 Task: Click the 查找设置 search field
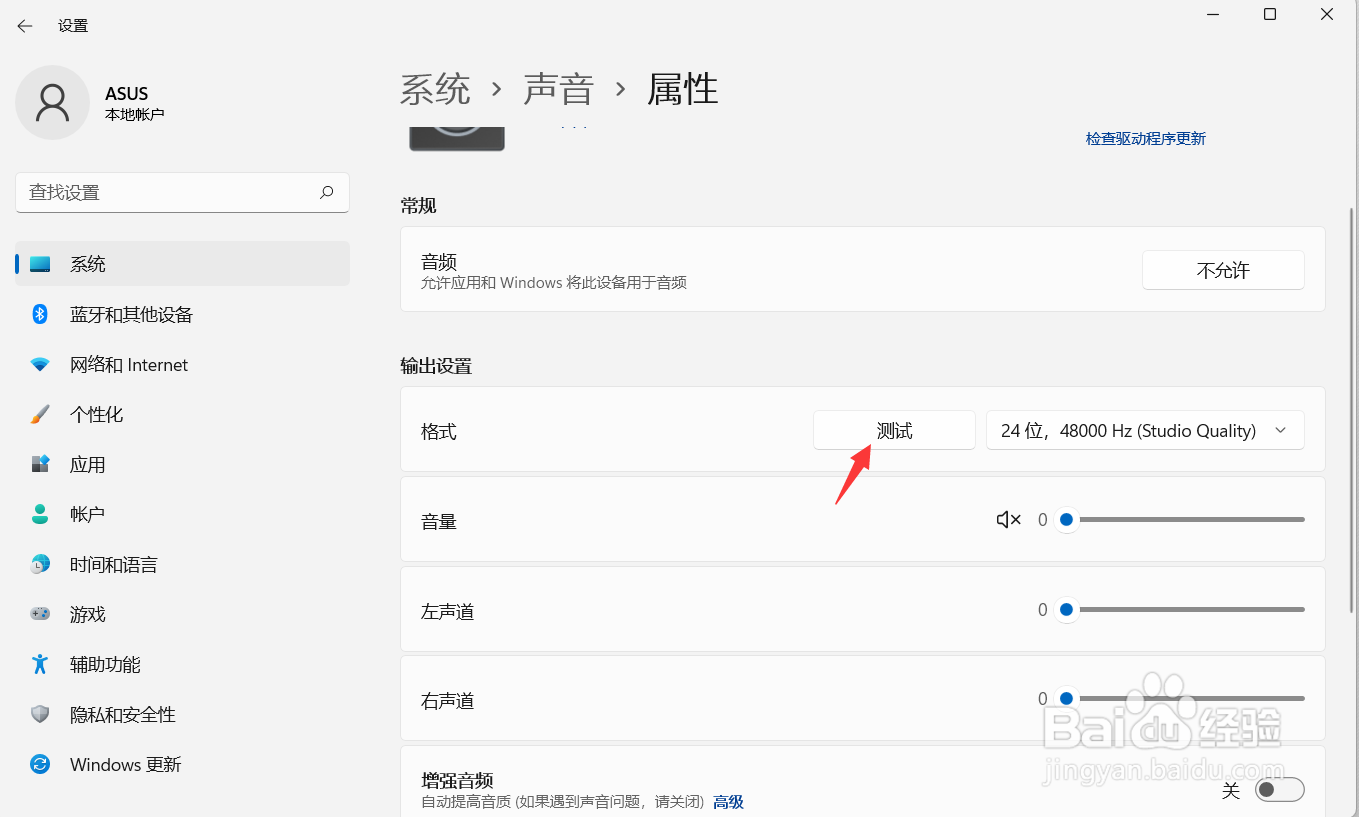point(182,192)
